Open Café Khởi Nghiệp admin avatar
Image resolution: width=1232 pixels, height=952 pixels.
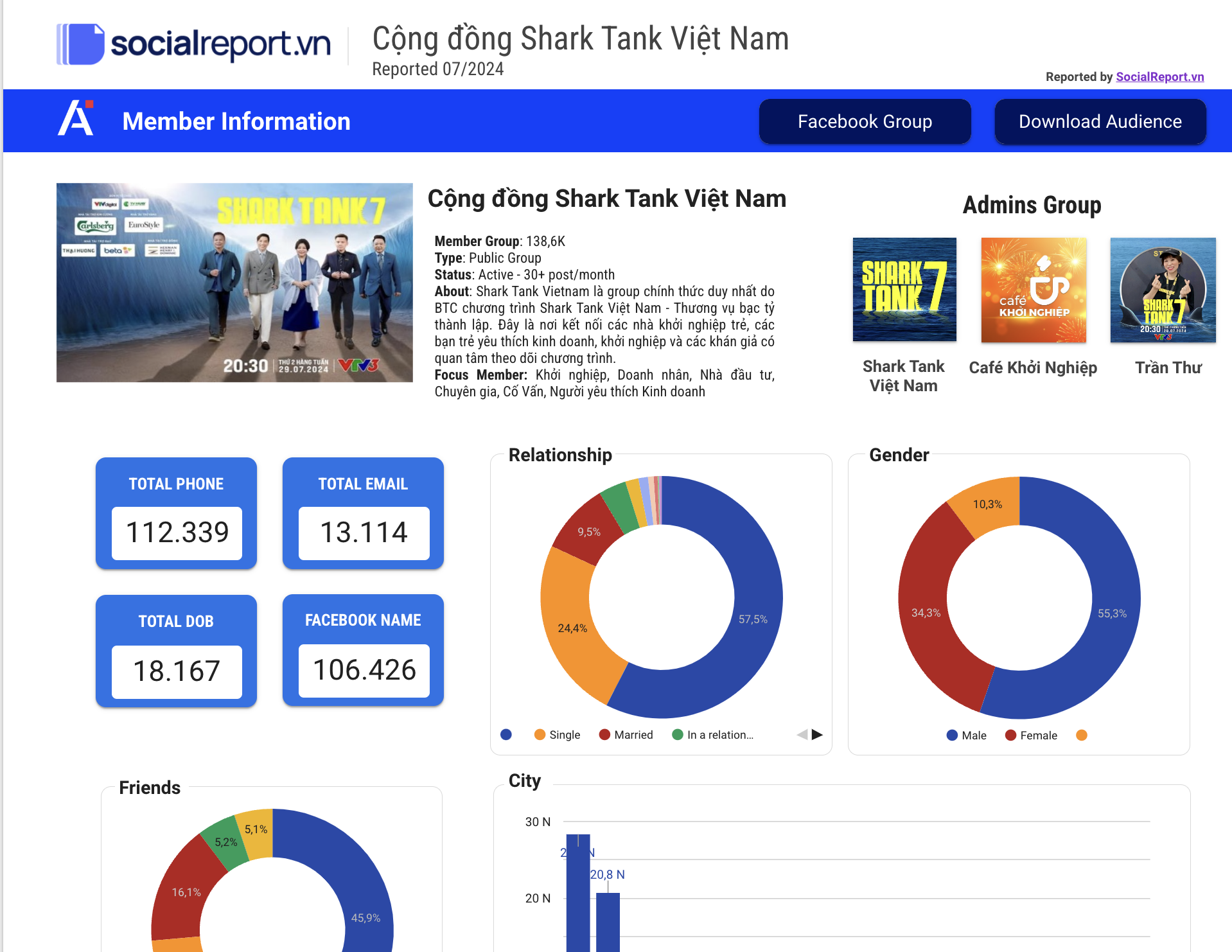click(x=1034, y=290)
